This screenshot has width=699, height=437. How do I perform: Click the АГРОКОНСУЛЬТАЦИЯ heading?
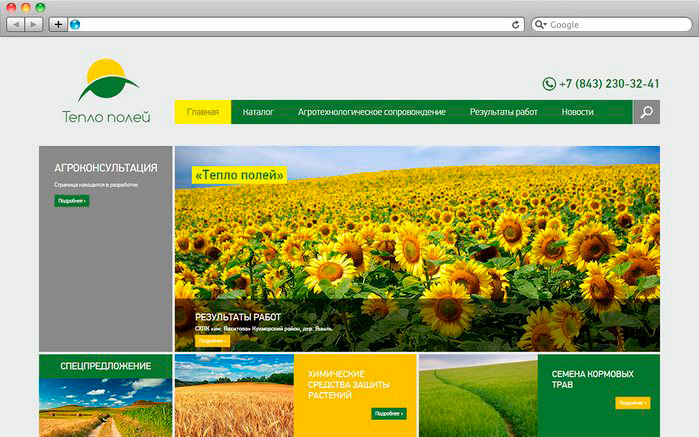click(x=106, y=168)
